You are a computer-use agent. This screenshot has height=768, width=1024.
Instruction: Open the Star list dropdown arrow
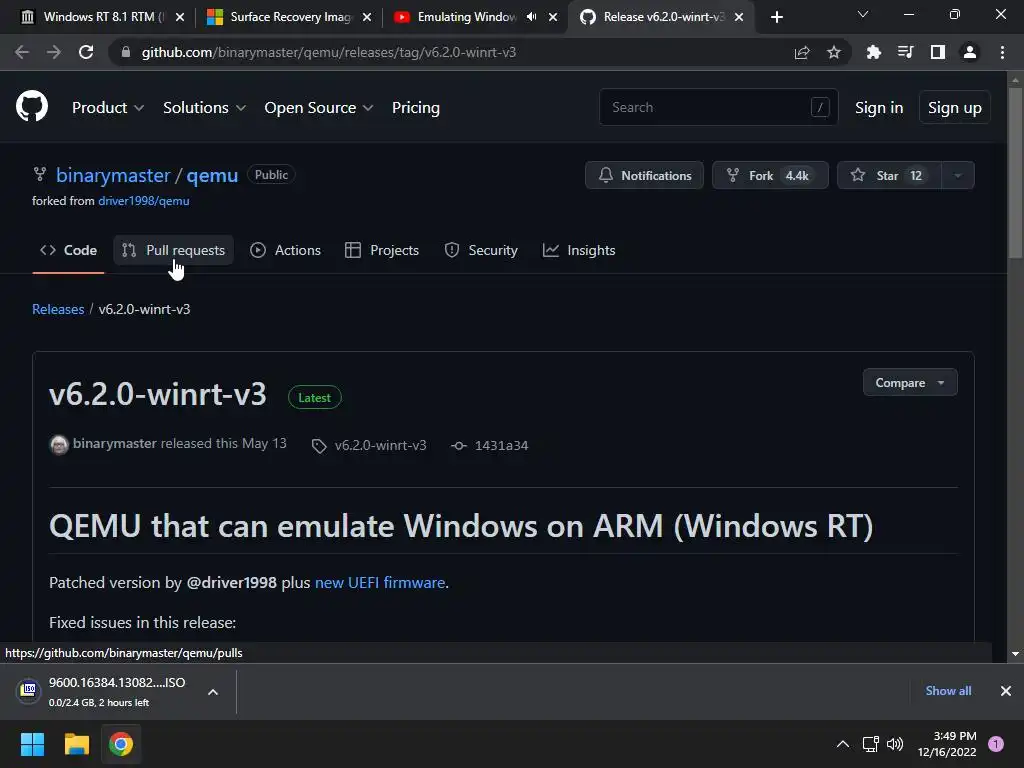(x=957, y=175)
